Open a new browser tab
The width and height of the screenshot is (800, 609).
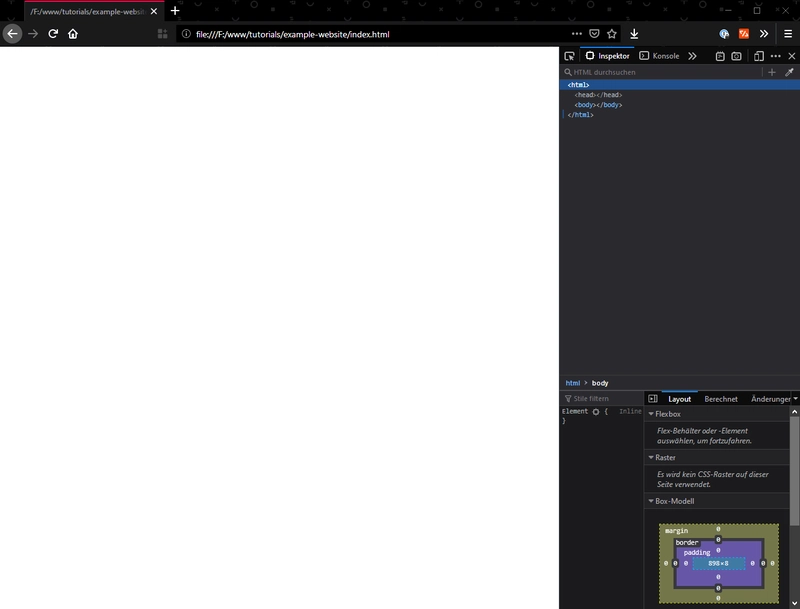(175, 10)
